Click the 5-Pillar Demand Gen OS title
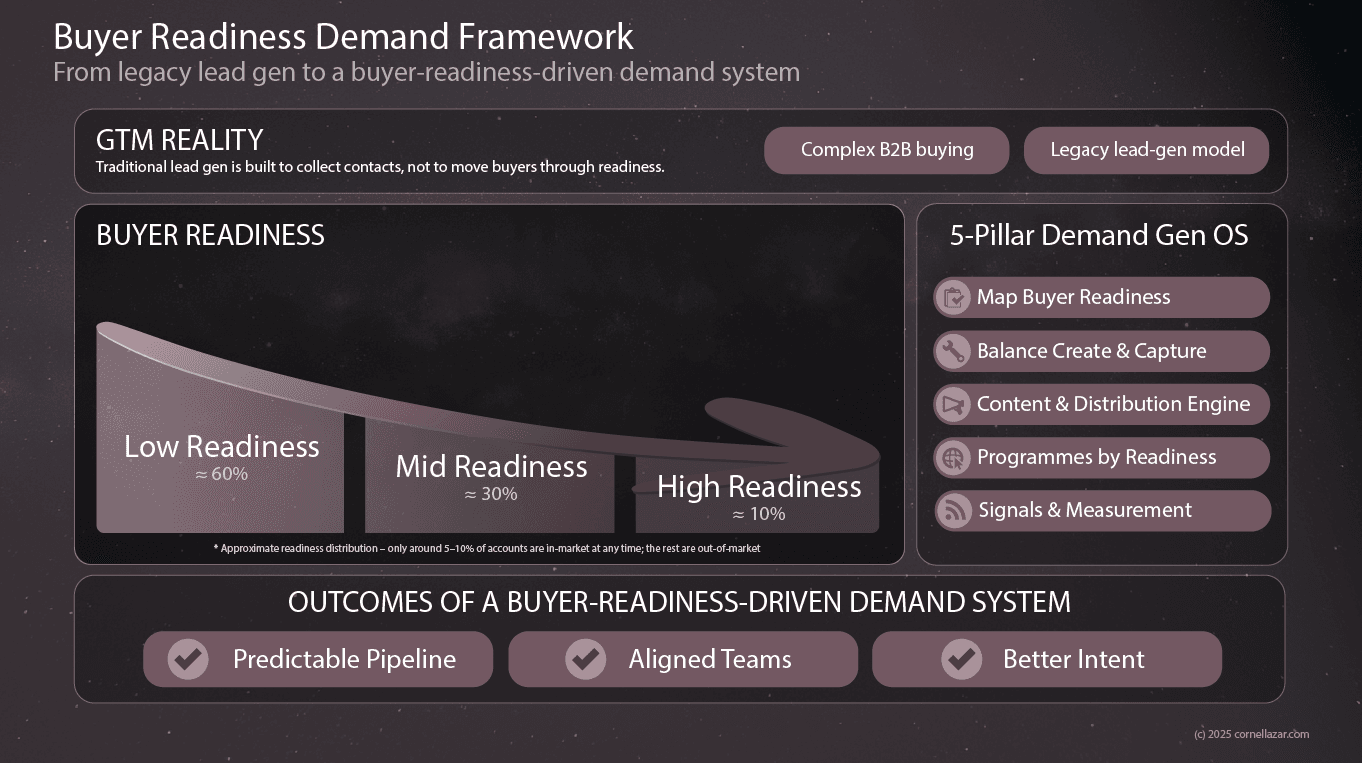1362x763 pixels. pyautogui.click(x=1098, y=235)
